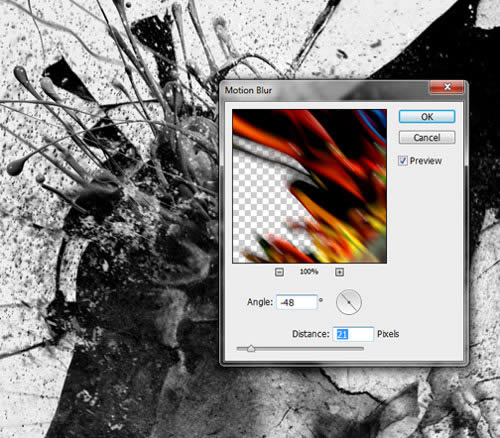The width and height of the screenshot is (500, 438).
Task: Click the Preview checkbox label text
Action: [426, 161]
